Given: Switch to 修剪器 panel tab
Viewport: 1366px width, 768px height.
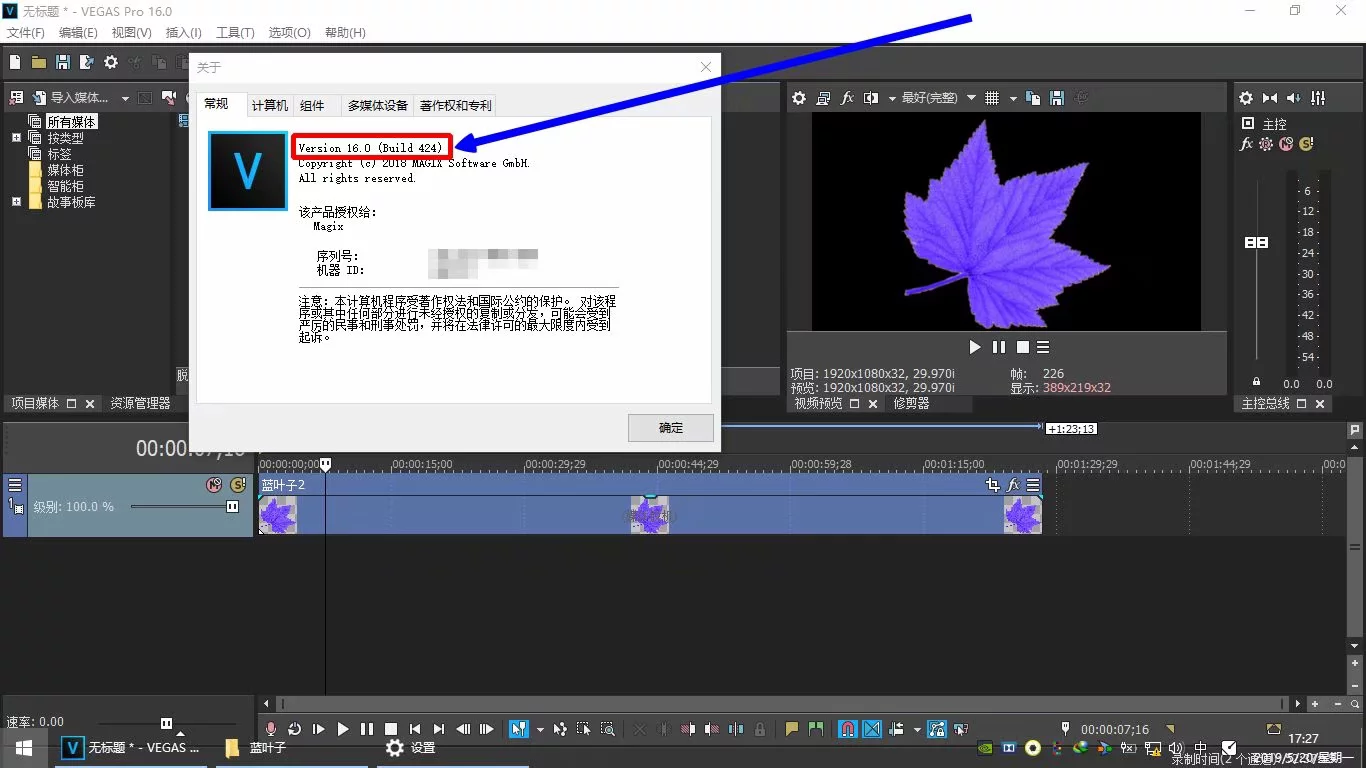Looking at the screenshot, I should 911,403.
